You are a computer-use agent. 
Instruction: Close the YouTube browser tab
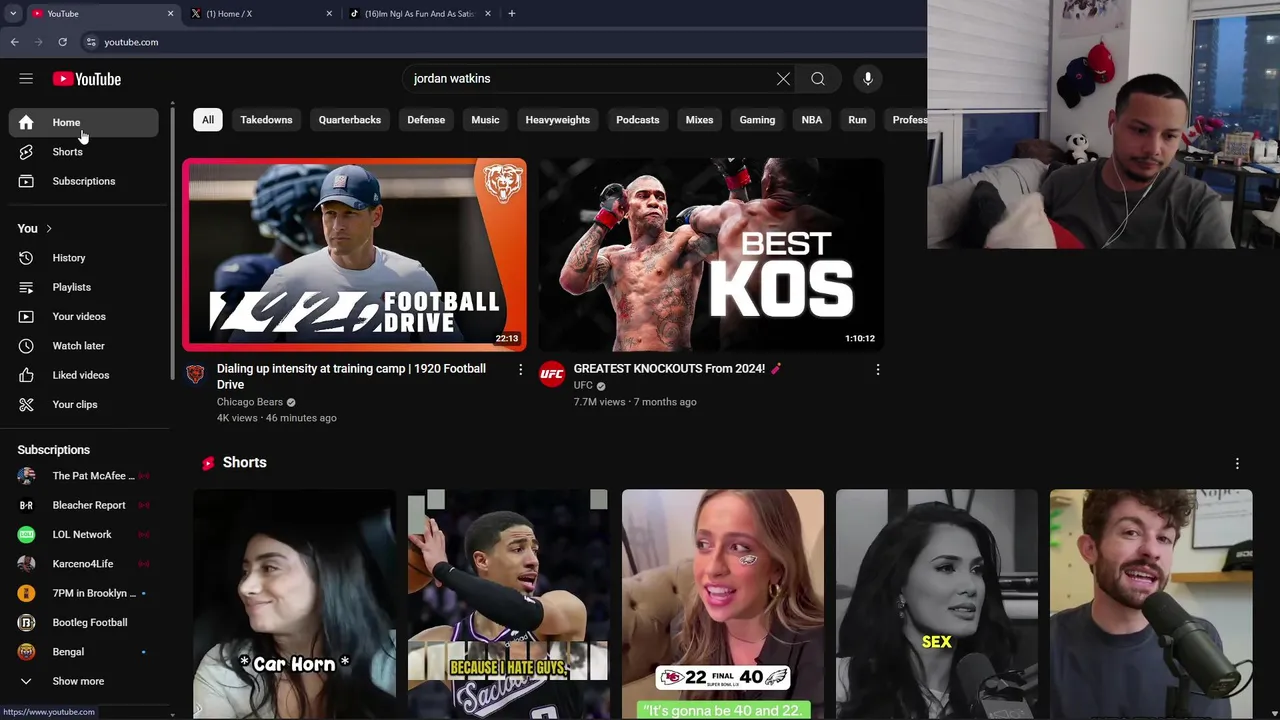pos(170,14)
